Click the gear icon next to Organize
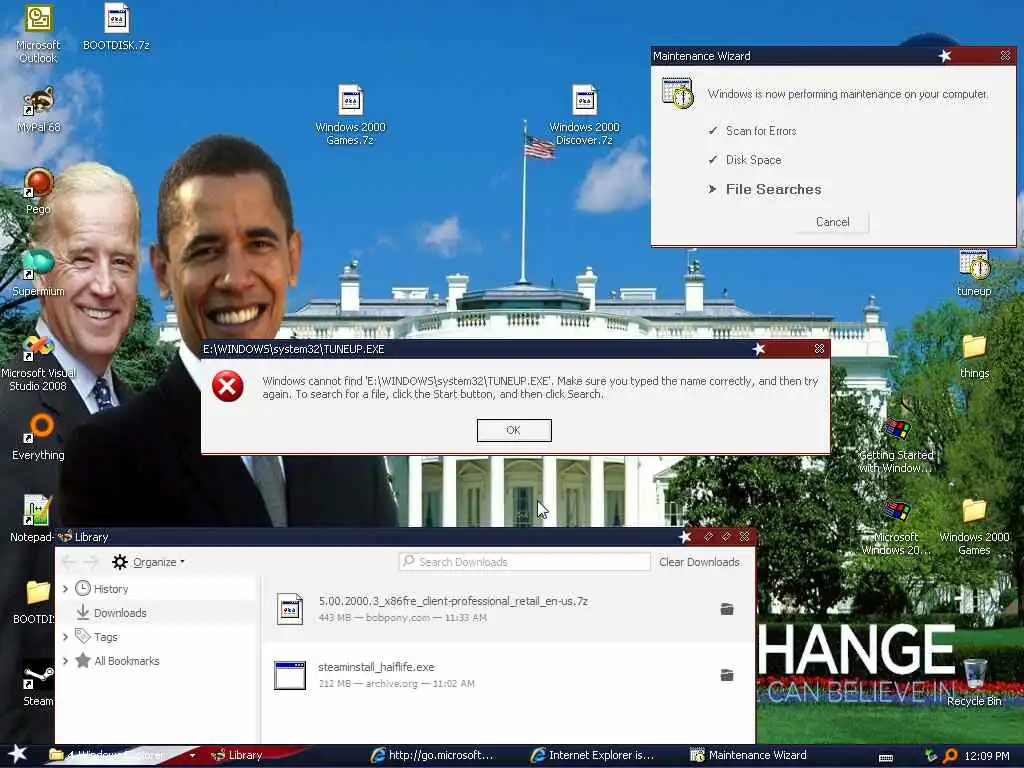The image size is (1024, 768). tap(120, 562)
